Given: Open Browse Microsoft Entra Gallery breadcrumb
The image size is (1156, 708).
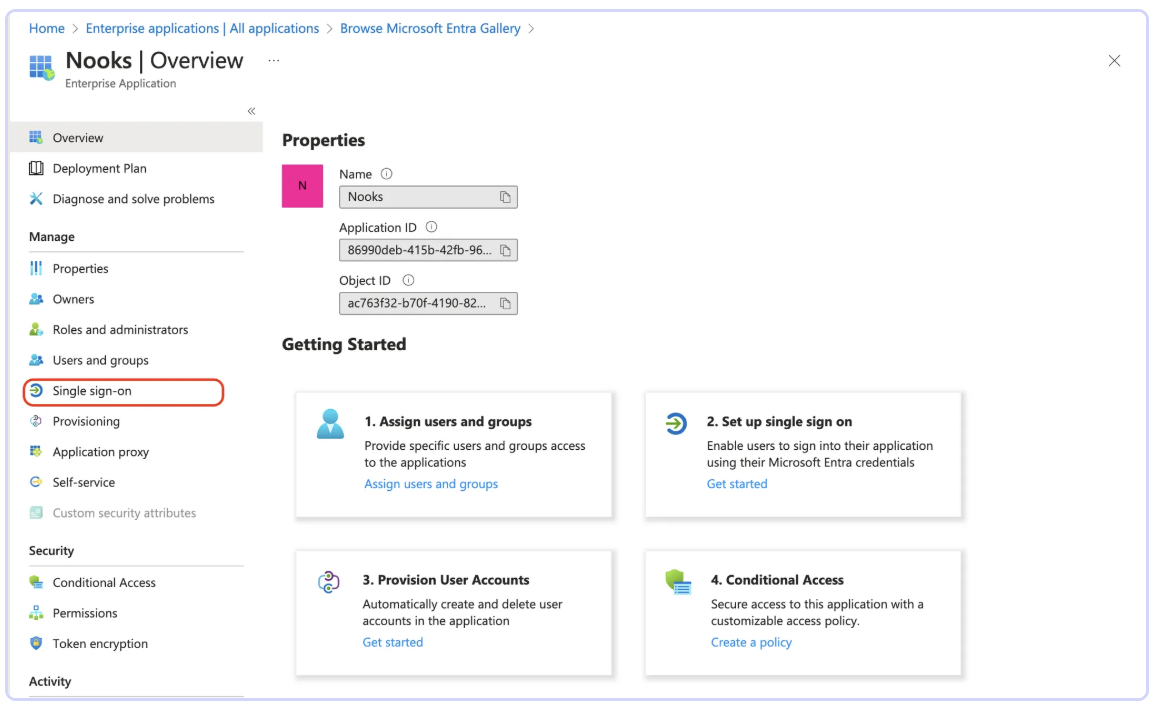Looking at the screenshot, I should (431, 28).
